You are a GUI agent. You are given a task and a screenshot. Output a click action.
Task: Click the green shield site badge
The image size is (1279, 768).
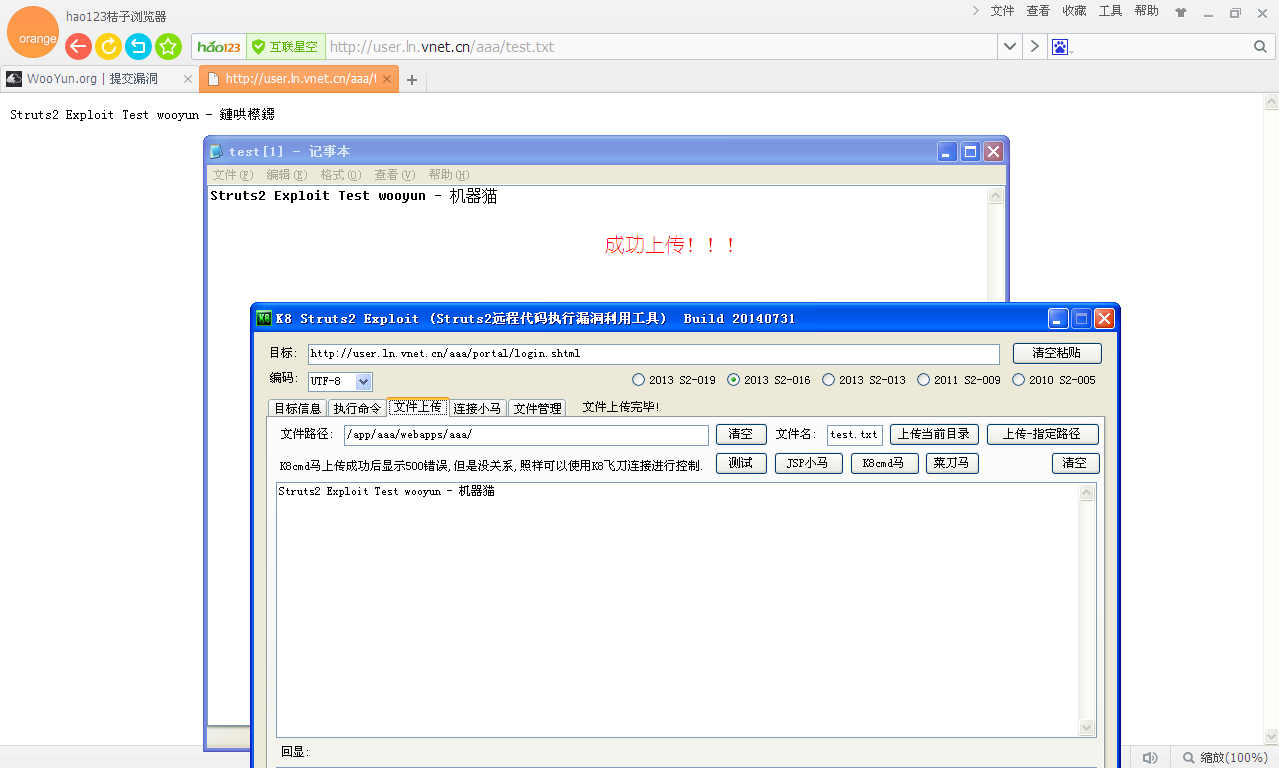coord(285,47)
